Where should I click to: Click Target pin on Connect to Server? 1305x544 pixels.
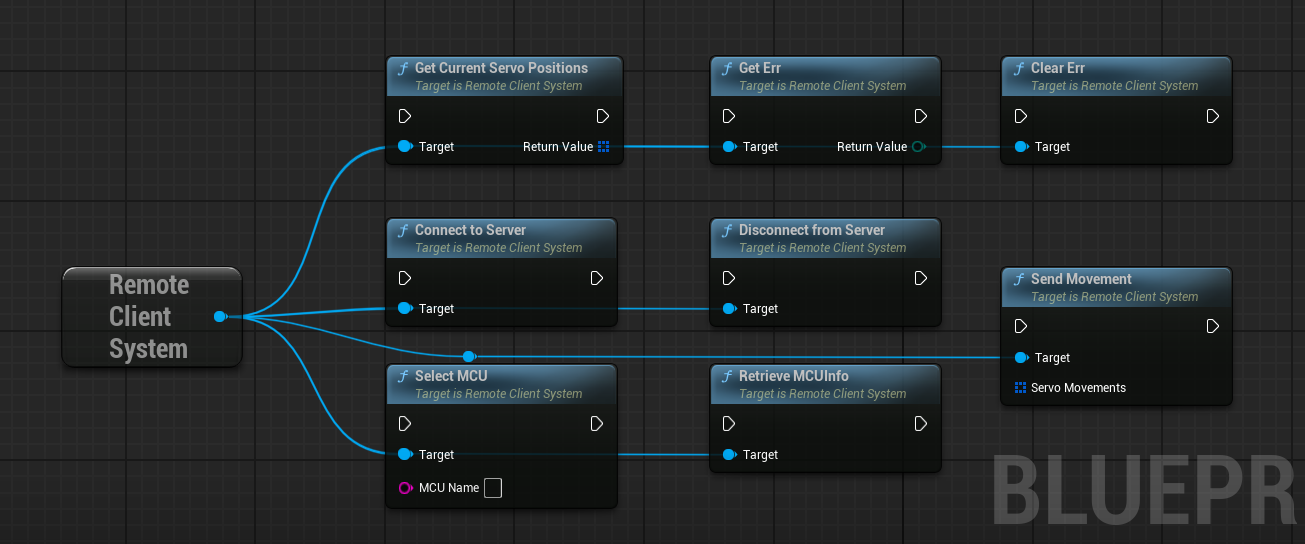[404, 308]
